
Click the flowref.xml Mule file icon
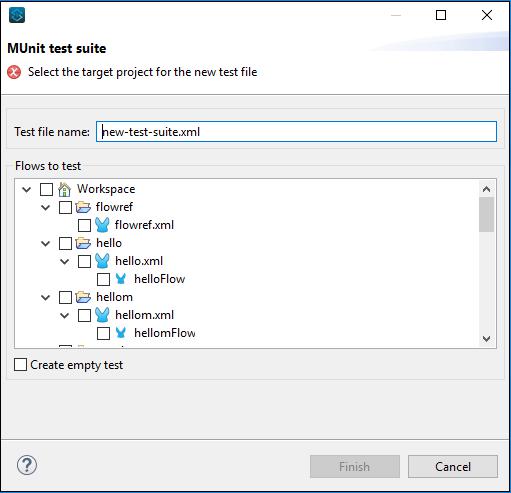102,225
